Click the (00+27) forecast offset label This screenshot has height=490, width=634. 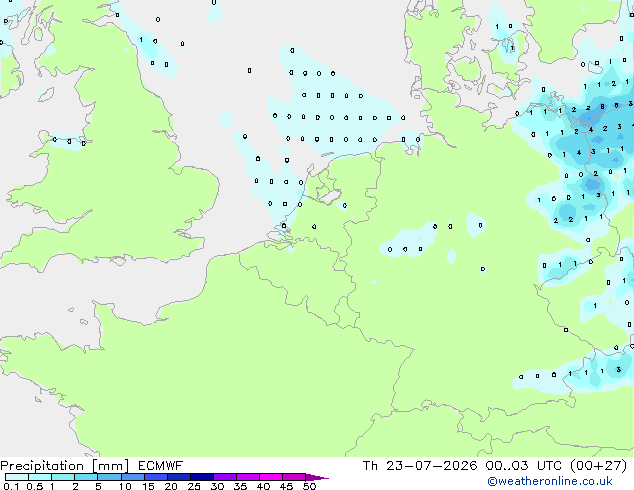click(598, 466)
